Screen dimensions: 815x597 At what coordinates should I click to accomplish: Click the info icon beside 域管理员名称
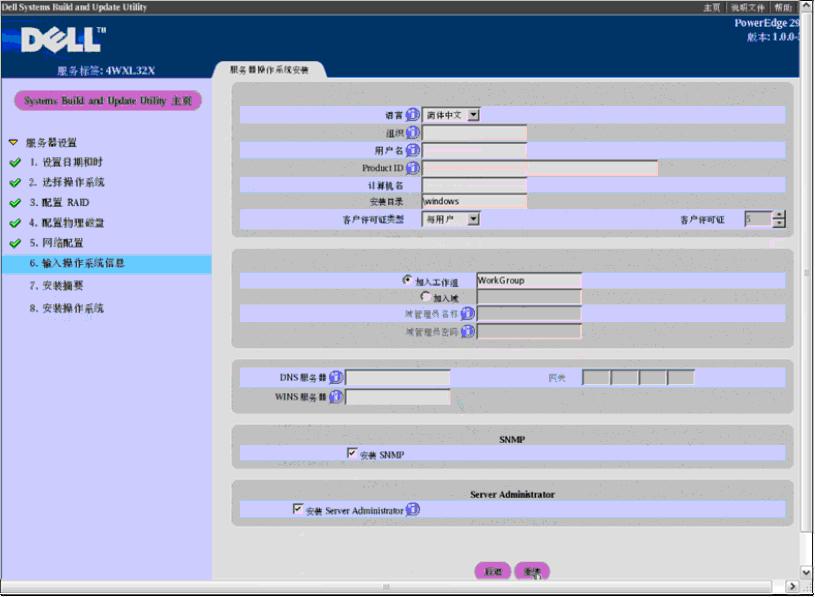(x=467, y=313)
